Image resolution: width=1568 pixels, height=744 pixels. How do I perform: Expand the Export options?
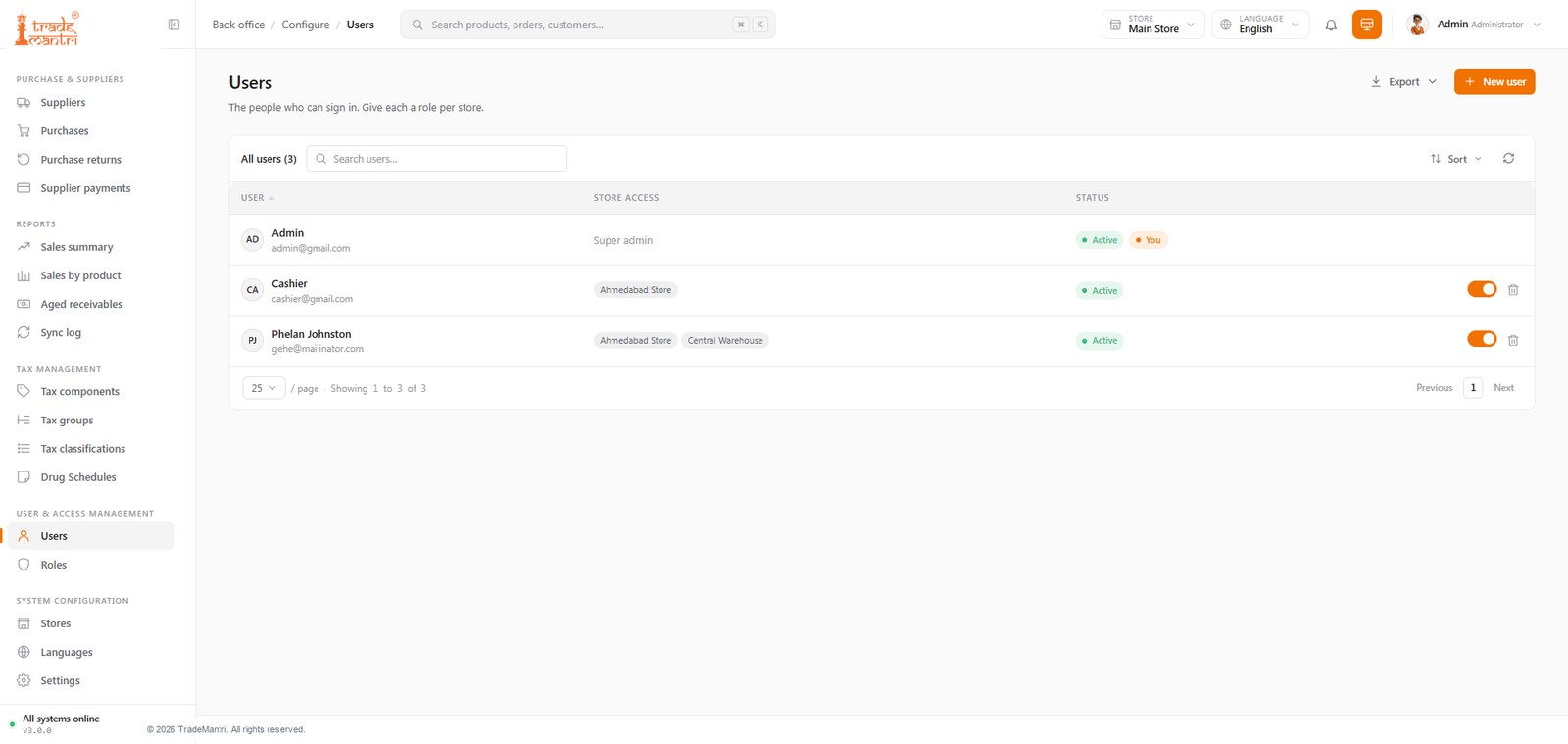coord(1403,82)
